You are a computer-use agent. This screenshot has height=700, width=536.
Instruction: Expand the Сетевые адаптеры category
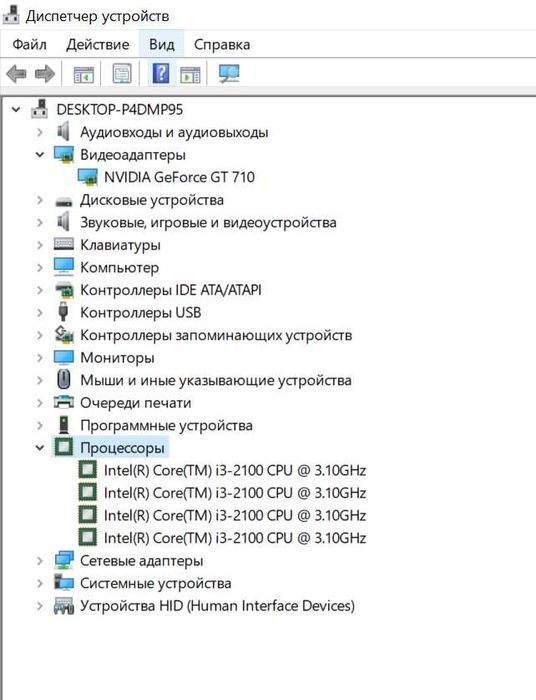pyautogui.click(x=40, y=561)
